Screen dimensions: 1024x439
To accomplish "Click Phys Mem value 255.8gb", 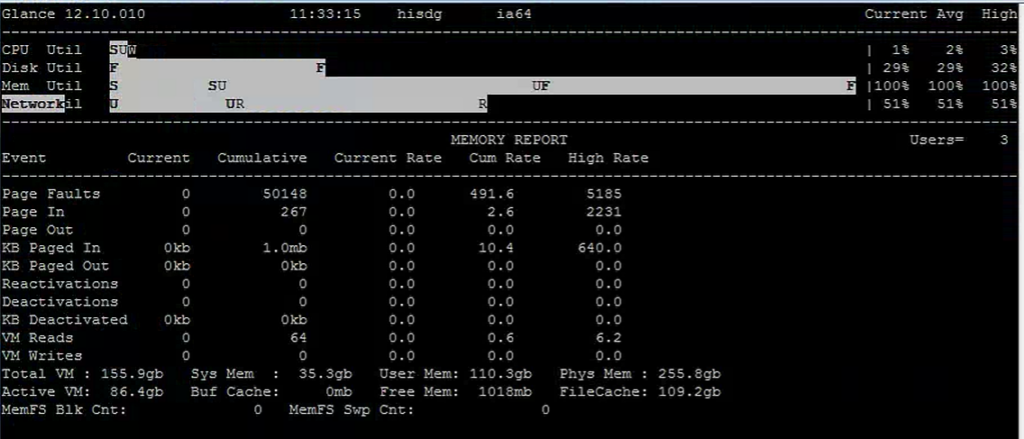I will 690,374.
